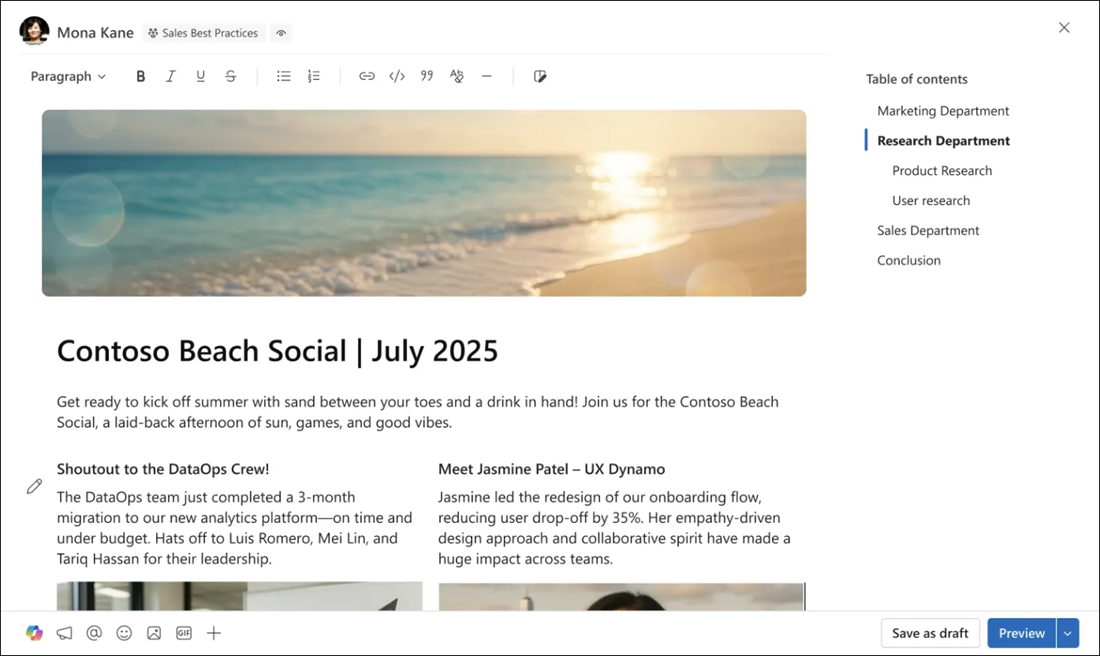Open the Copilot assistant
The height and width of the screenshot is (656, 1100).
34,633
